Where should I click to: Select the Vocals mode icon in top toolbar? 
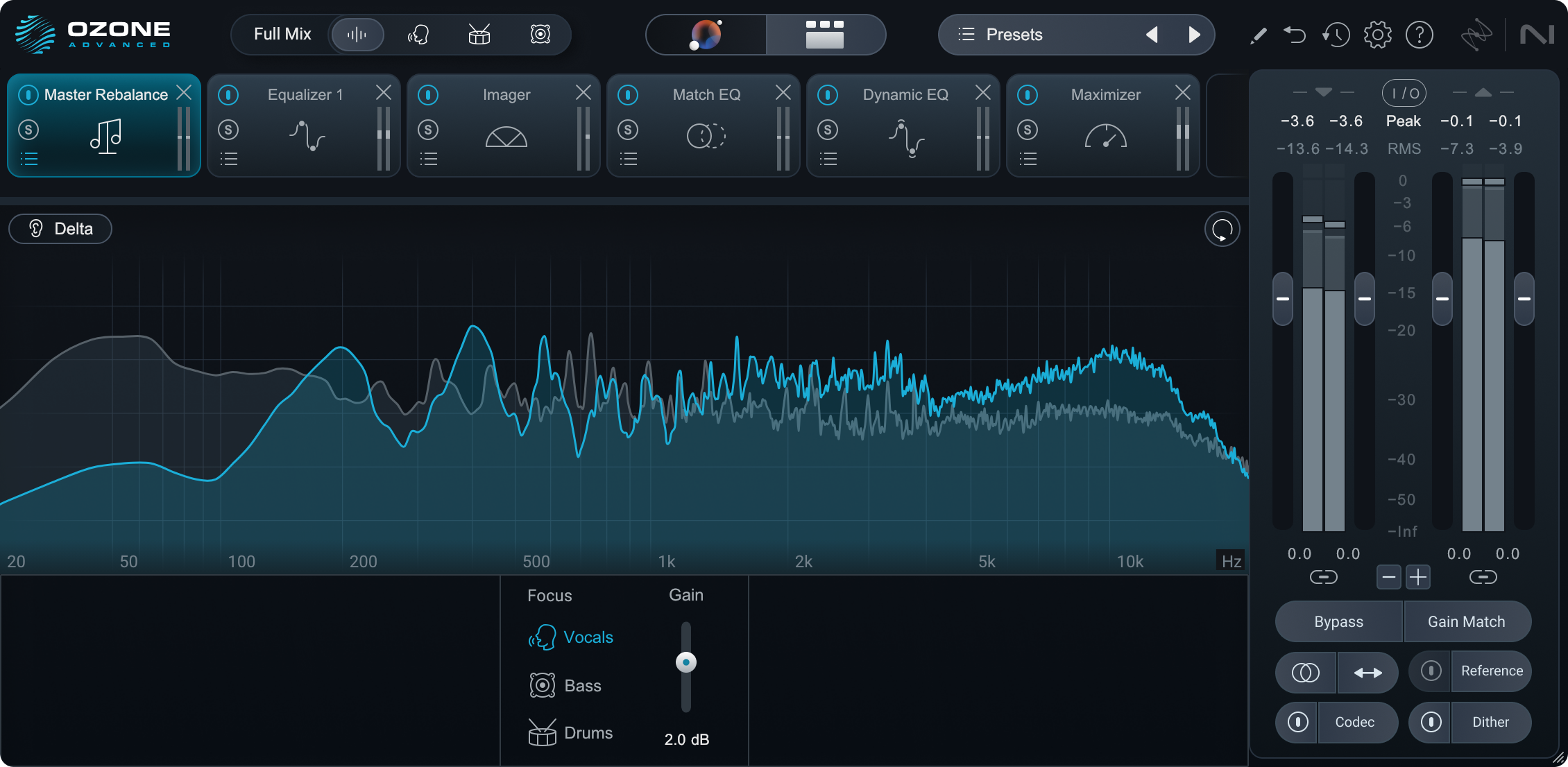418,34
